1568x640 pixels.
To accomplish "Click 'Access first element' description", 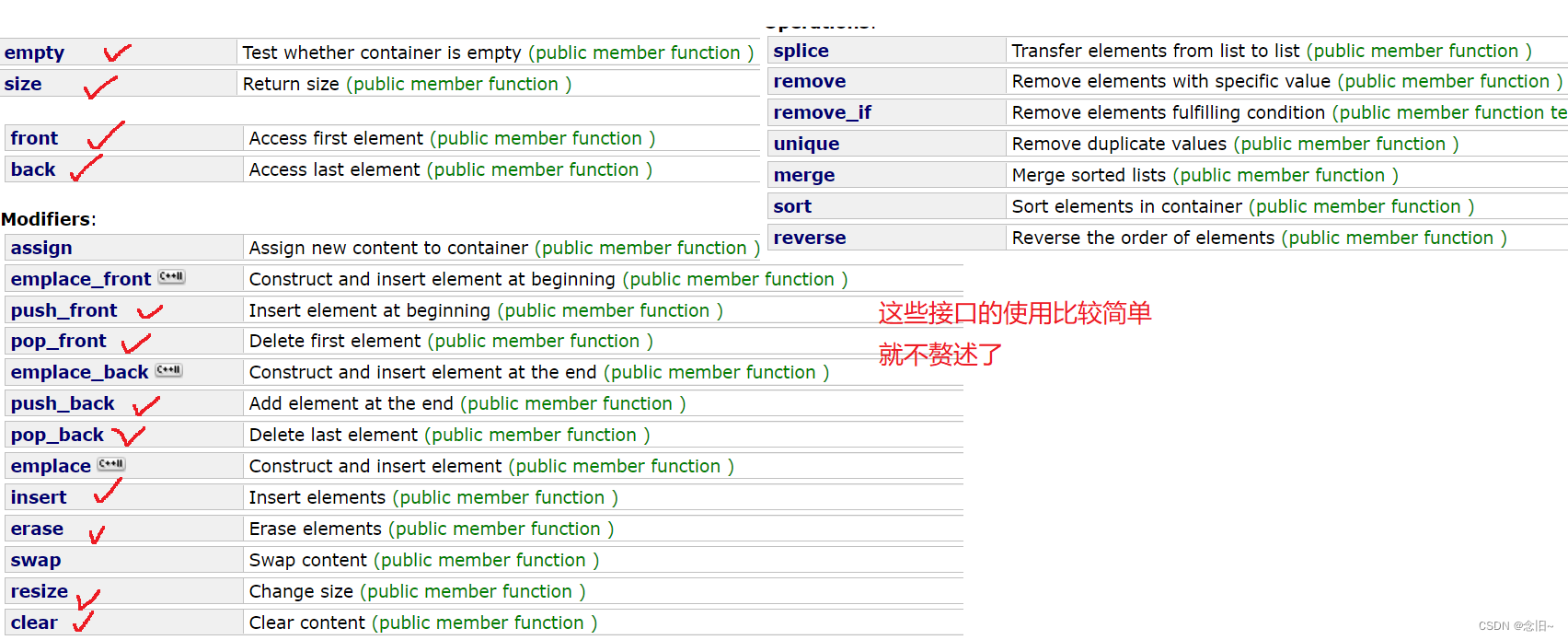I will click(336, 138).
